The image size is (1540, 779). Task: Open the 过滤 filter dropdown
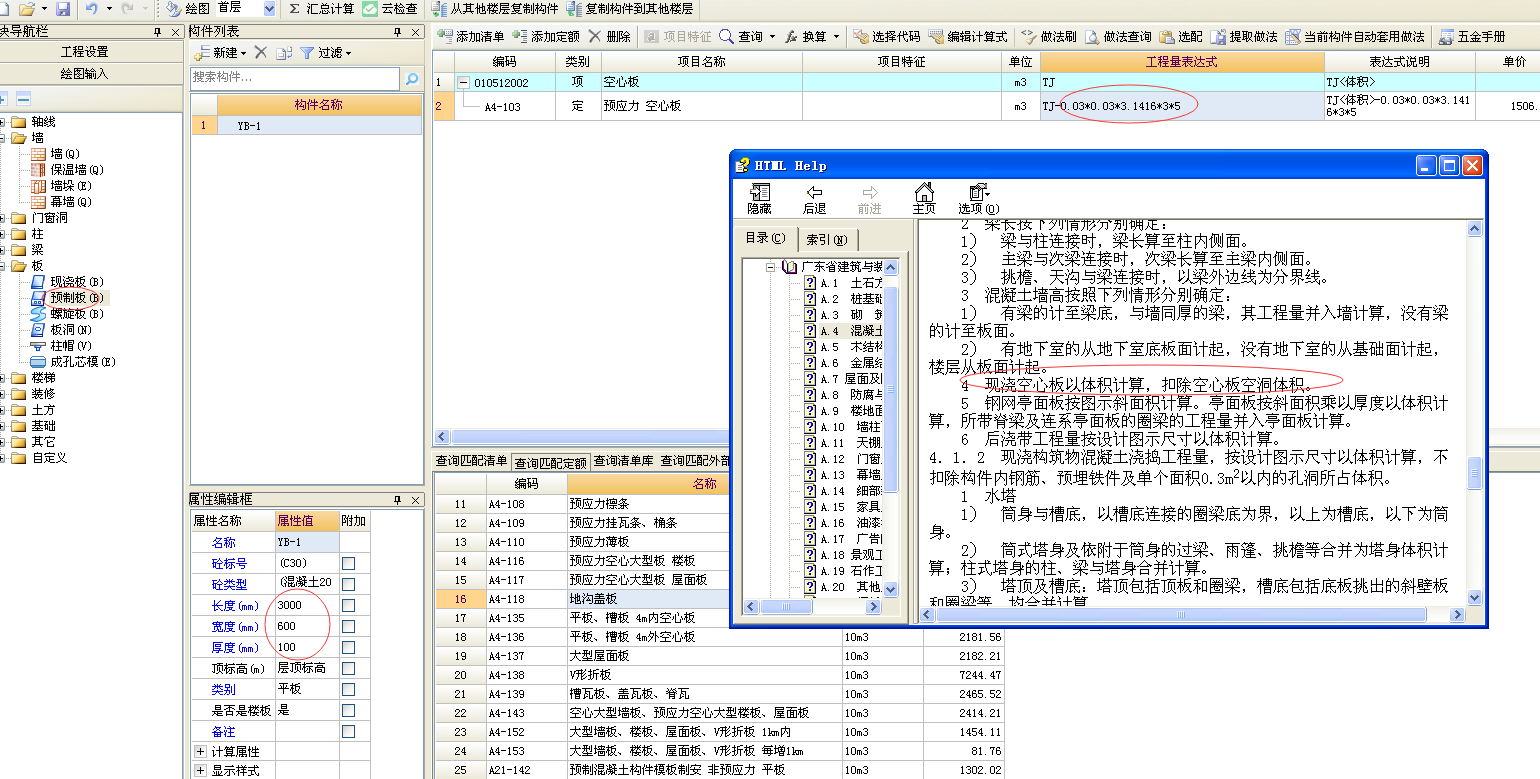(x=349, y=53)
